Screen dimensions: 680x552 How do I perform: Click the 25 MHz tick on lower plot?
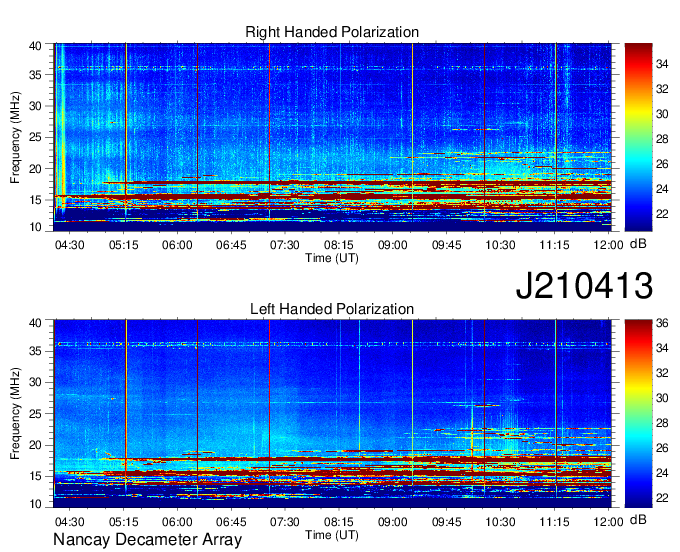[x=35, y=414]
